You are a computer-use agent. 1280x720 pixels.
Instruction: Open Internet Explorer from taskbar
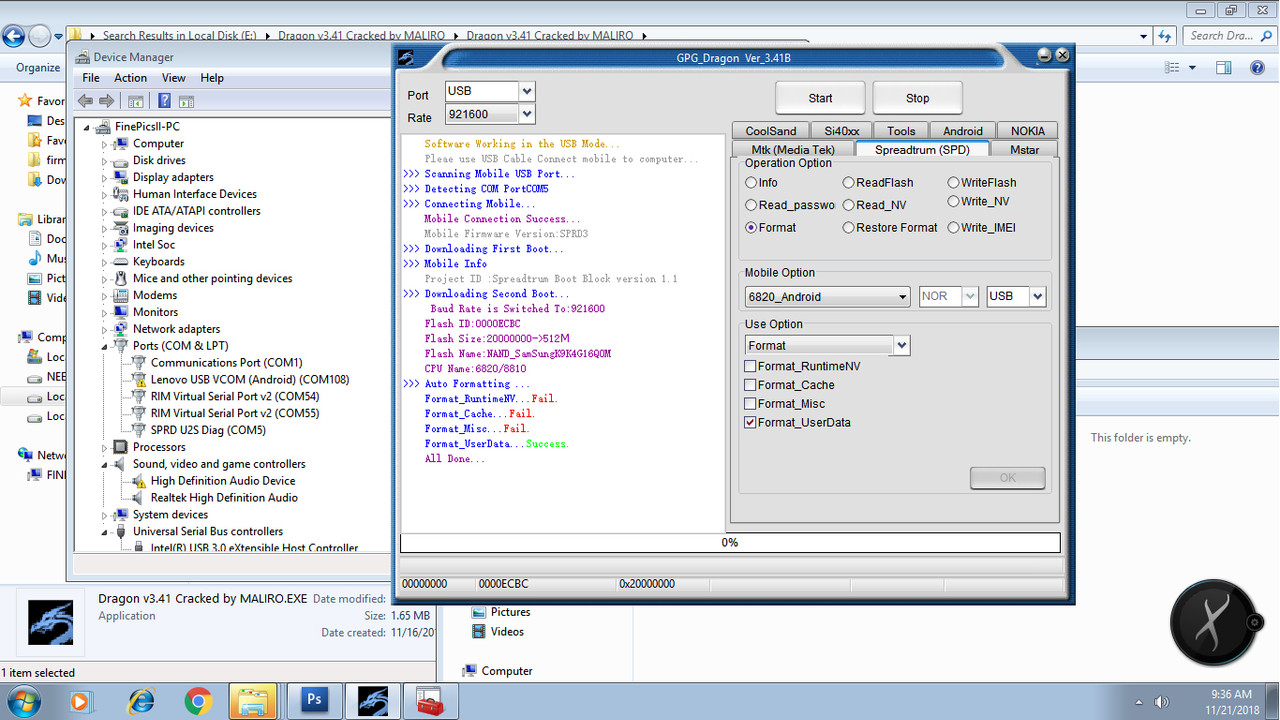tap(141, 702)
